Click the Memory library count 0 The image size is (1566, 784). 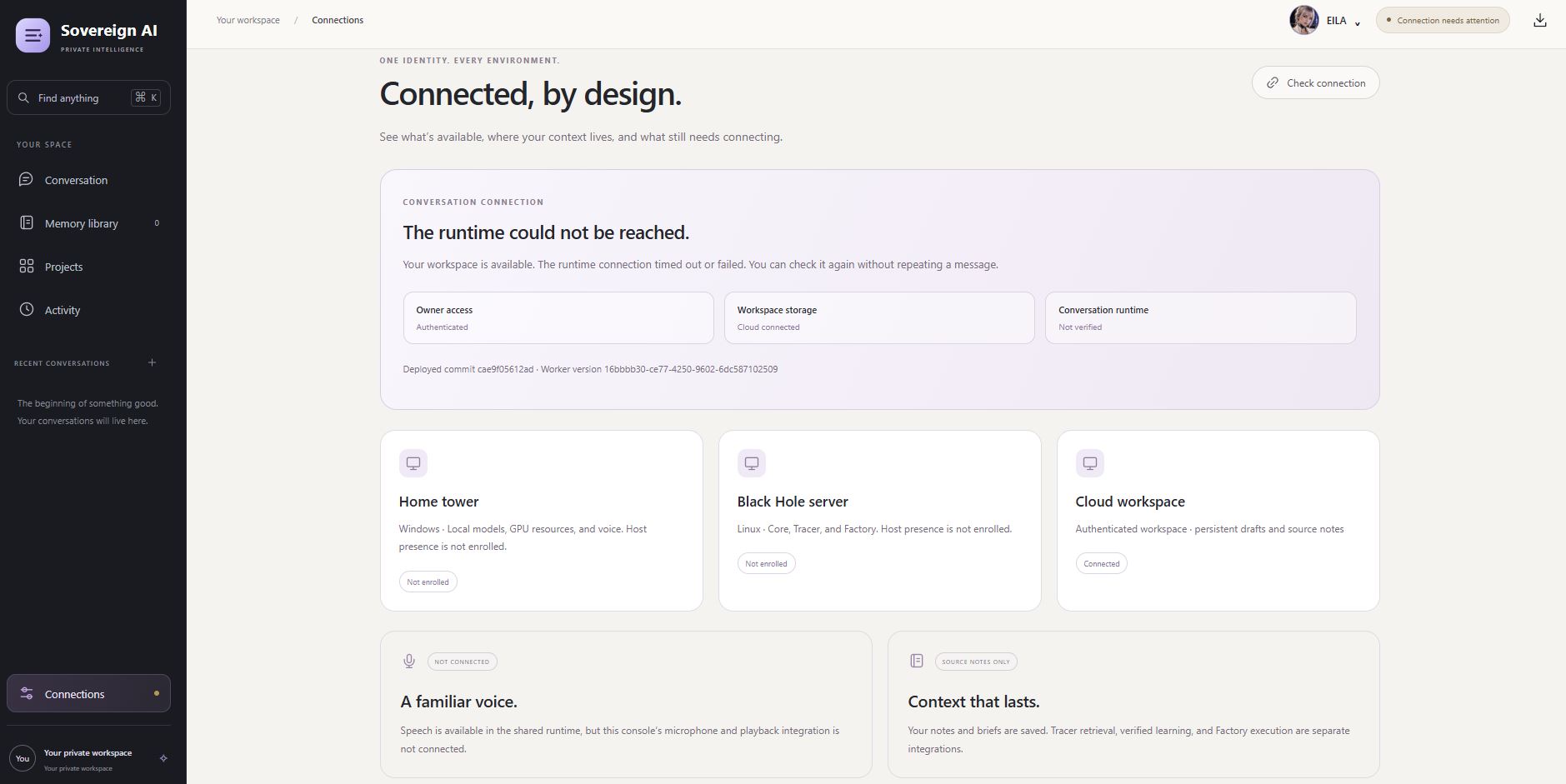click(x=157, y=223)
